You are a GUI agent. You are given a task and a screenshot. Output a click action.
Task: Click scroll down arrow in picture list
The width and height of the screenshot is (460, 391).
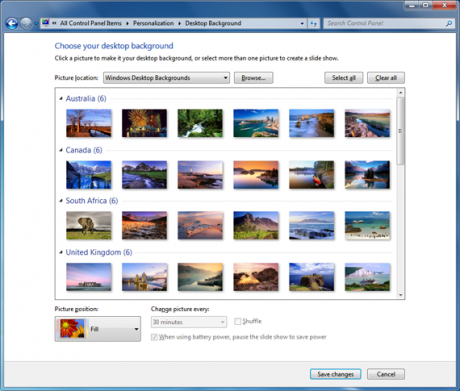[400, 295]
